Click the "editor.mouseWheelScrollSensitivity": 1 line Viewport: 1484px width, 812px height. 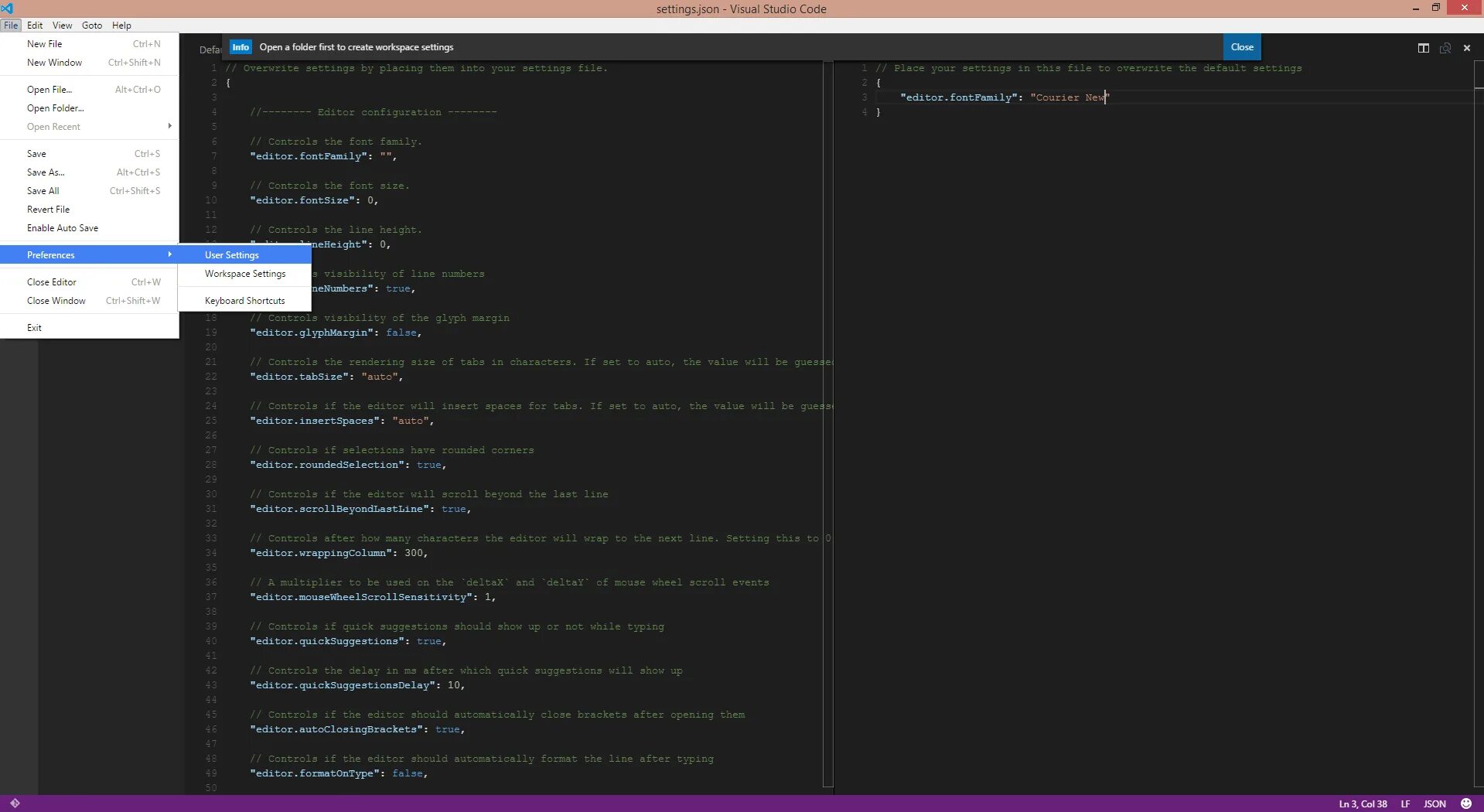373,597
